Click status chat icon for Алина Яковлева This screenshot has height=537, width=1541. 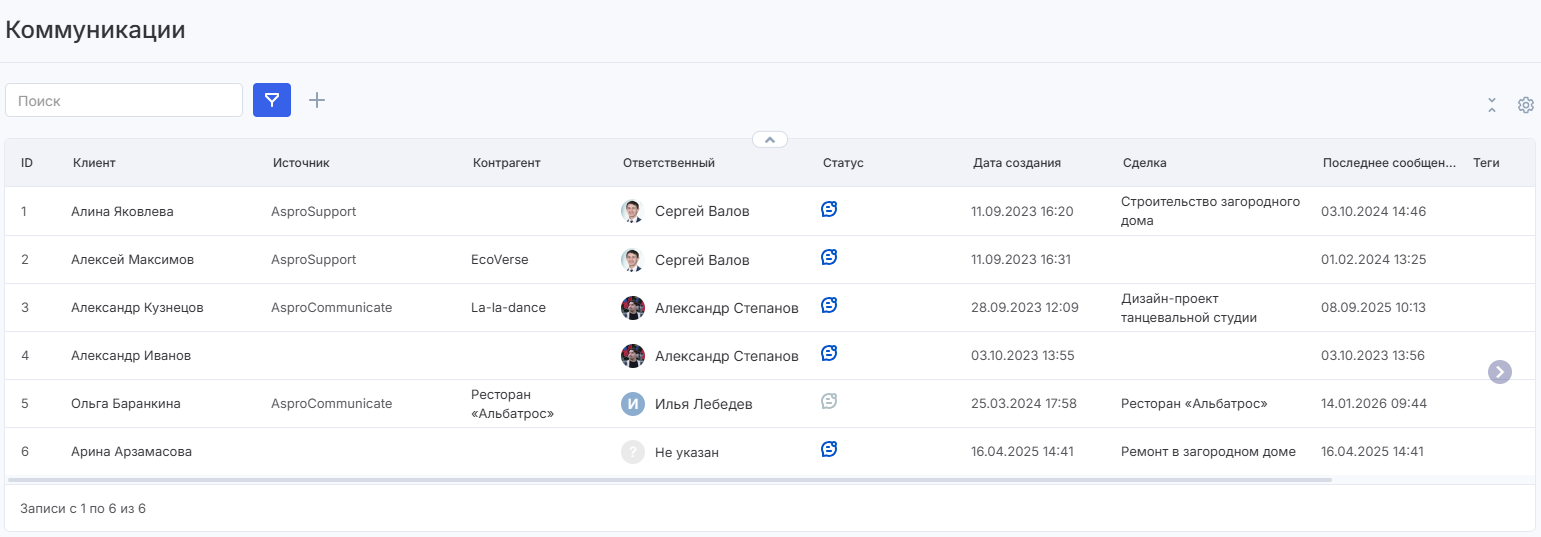coord(828,210)
